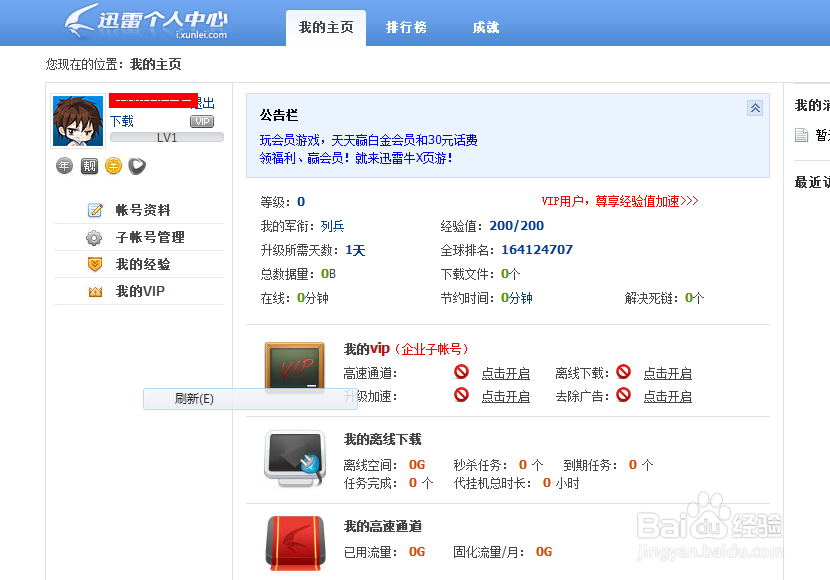Open the 玩会员游戏 announcement link
The height and width of the screenshot is (580, 830).
tap(368, 140)
